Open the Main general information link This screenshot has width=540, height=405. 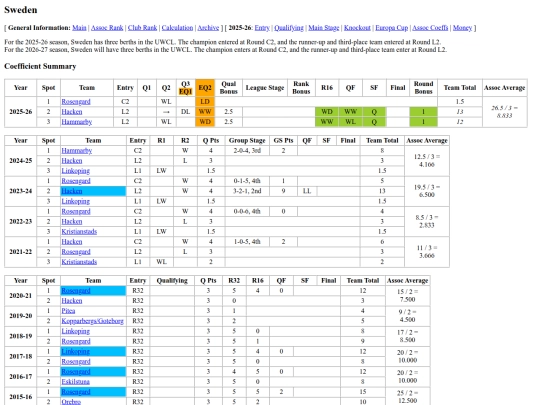click(79, 28)
